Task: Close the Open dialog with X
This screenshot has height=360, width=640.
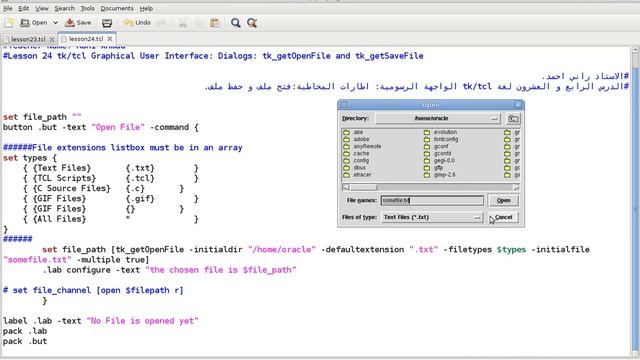Action: [x=518, y=105]
